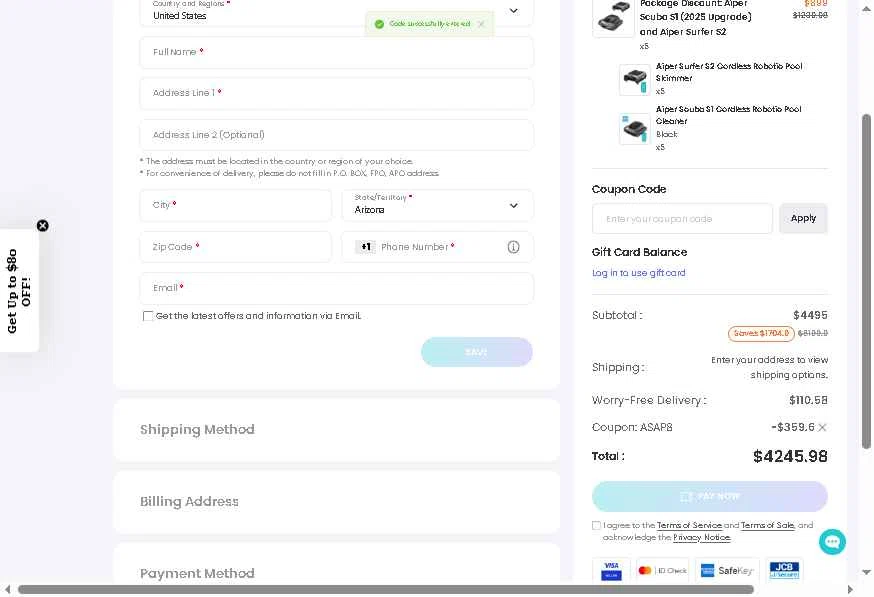Click the total amount $4245.98

click(x=790, y=457)
